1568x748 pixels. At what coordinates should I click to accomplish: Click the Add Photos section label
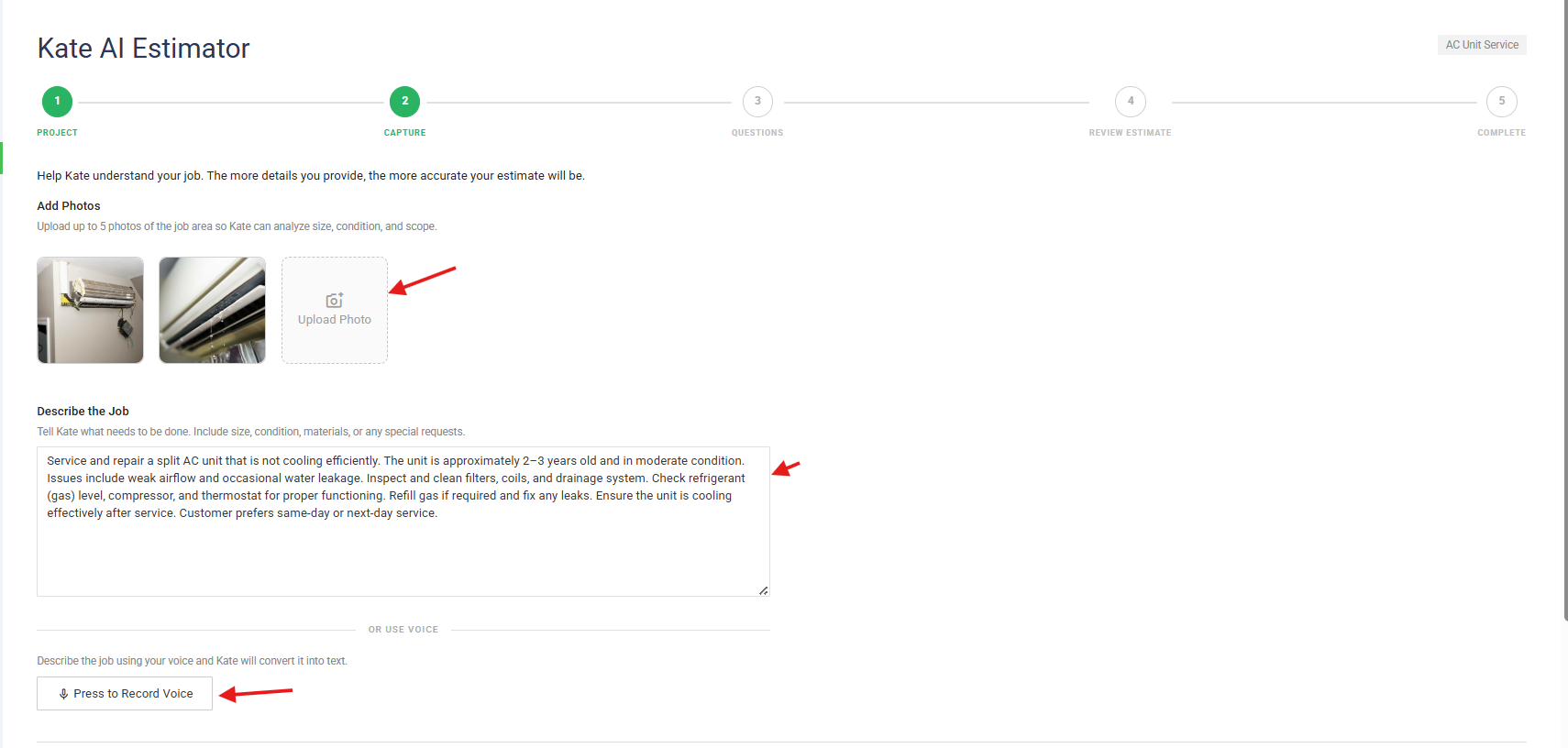pos(69,206)
